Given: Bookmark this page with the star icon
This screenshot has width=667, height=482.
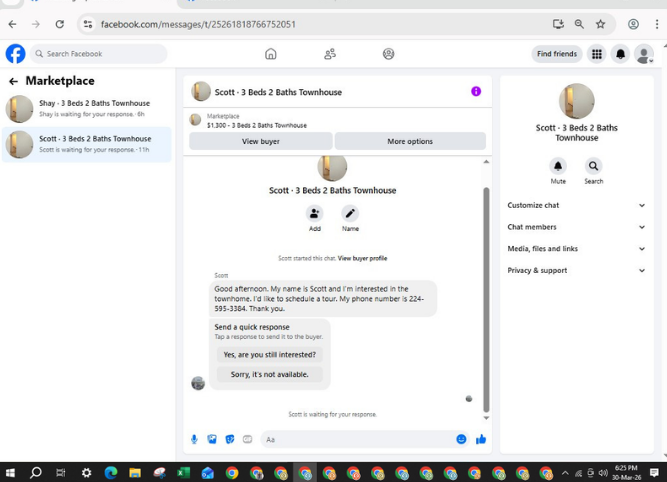Looking at the screenshot, I should [x=600, y=24].
